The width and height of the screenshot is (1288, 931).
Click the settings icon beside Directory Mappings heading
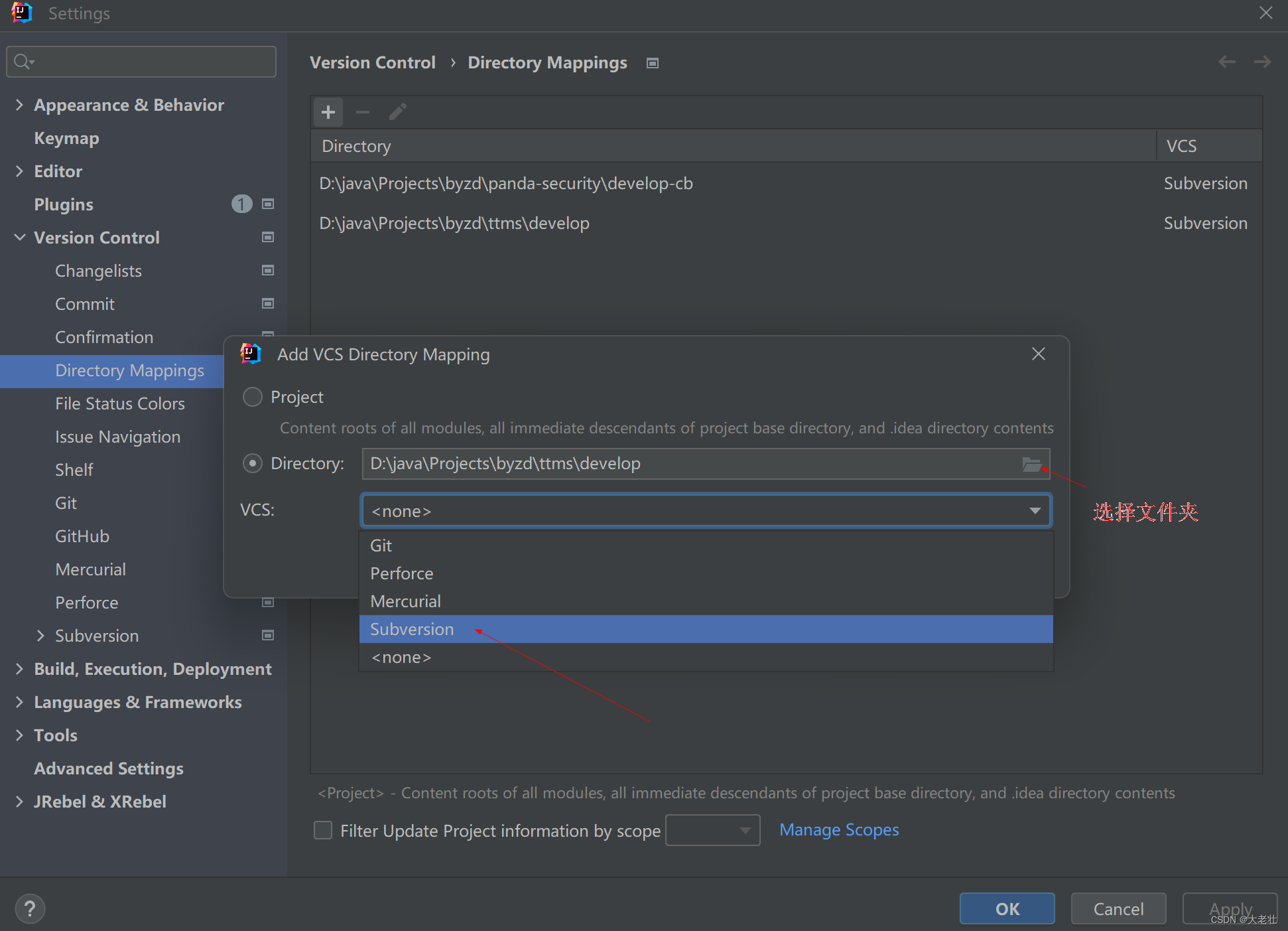click(x=653, y=63)
